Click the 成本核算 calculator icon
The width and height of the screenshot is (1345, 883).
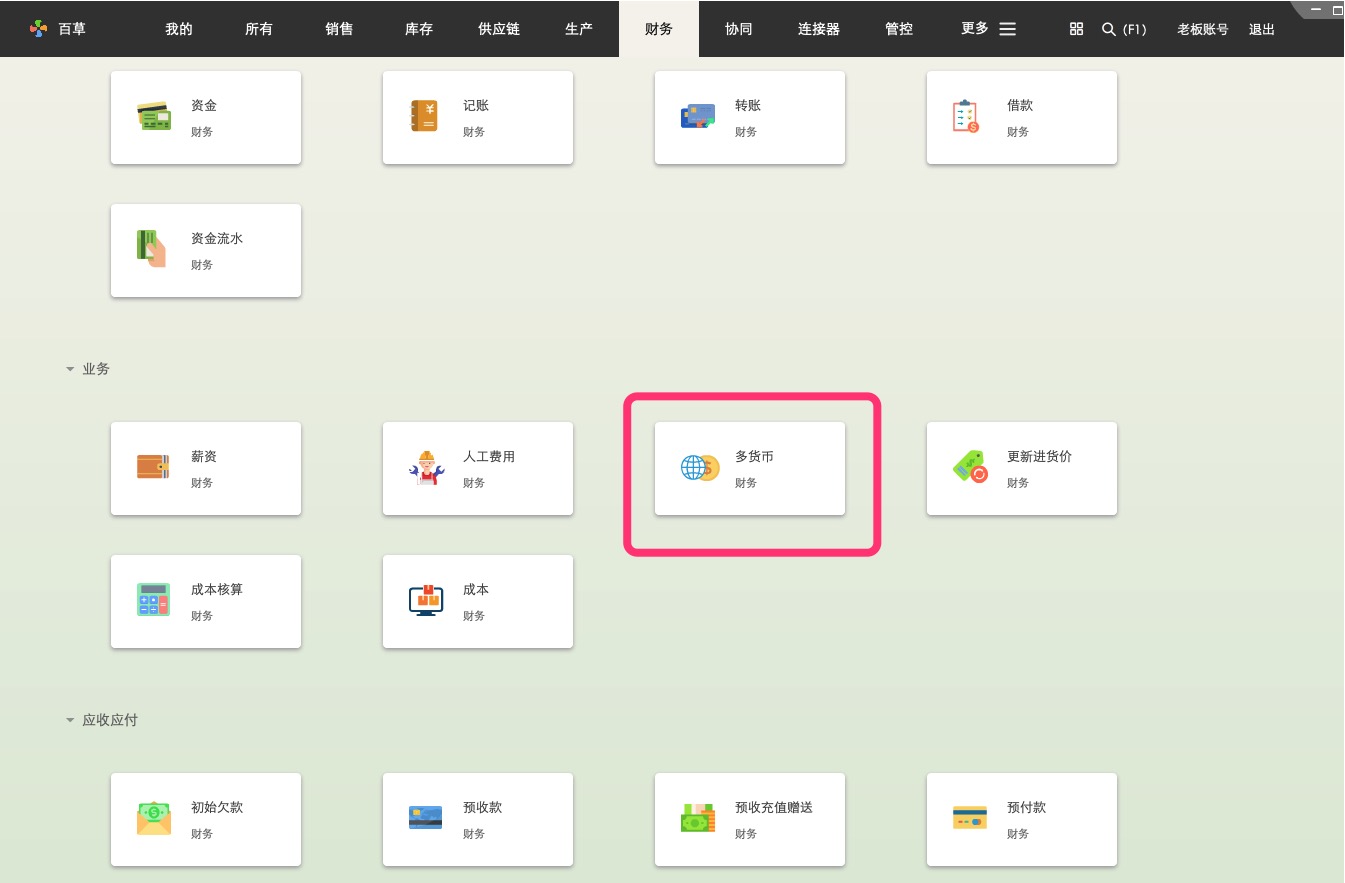154,600
